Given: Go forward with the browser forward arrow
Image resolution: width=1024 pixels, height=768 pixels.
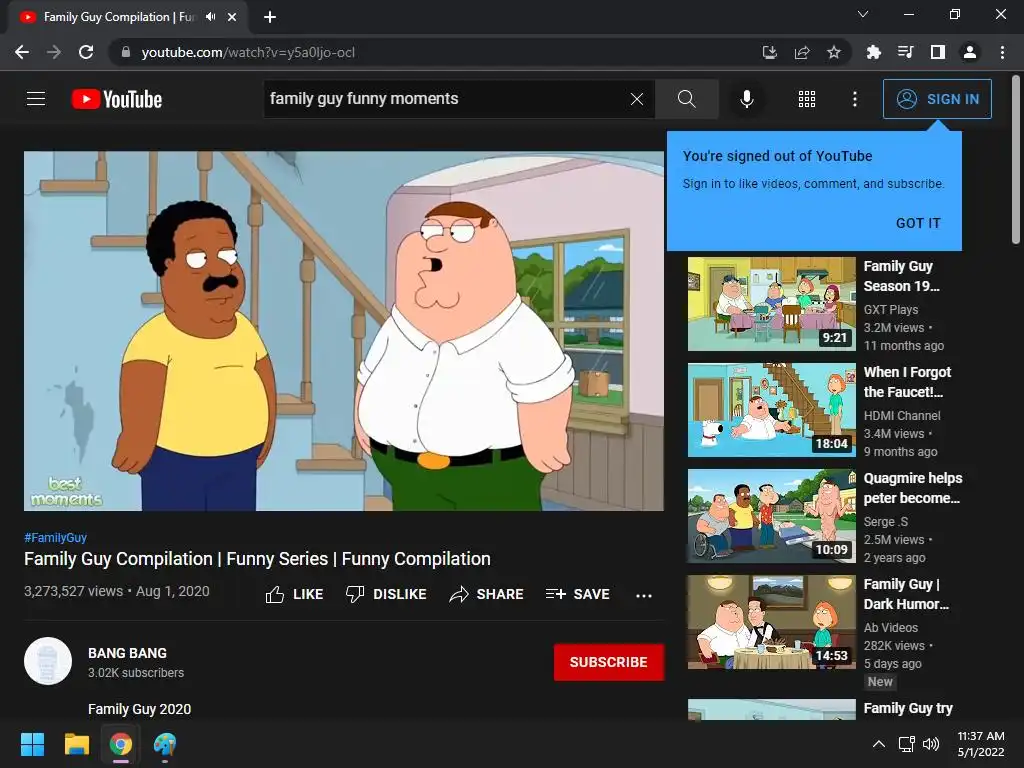Looking at the screenshot, I should 54,52.
